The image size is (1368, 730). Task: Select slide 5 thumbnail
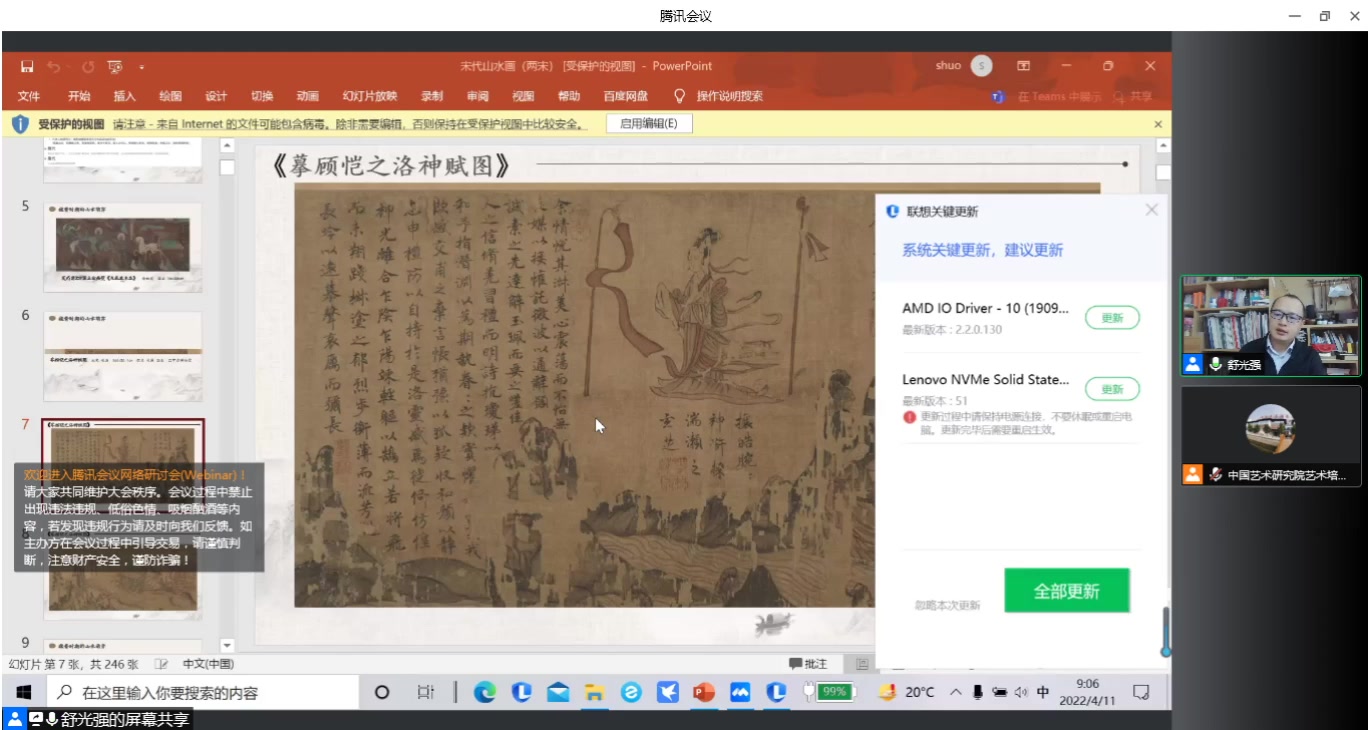pyautogui.click(x=123, y=247)
